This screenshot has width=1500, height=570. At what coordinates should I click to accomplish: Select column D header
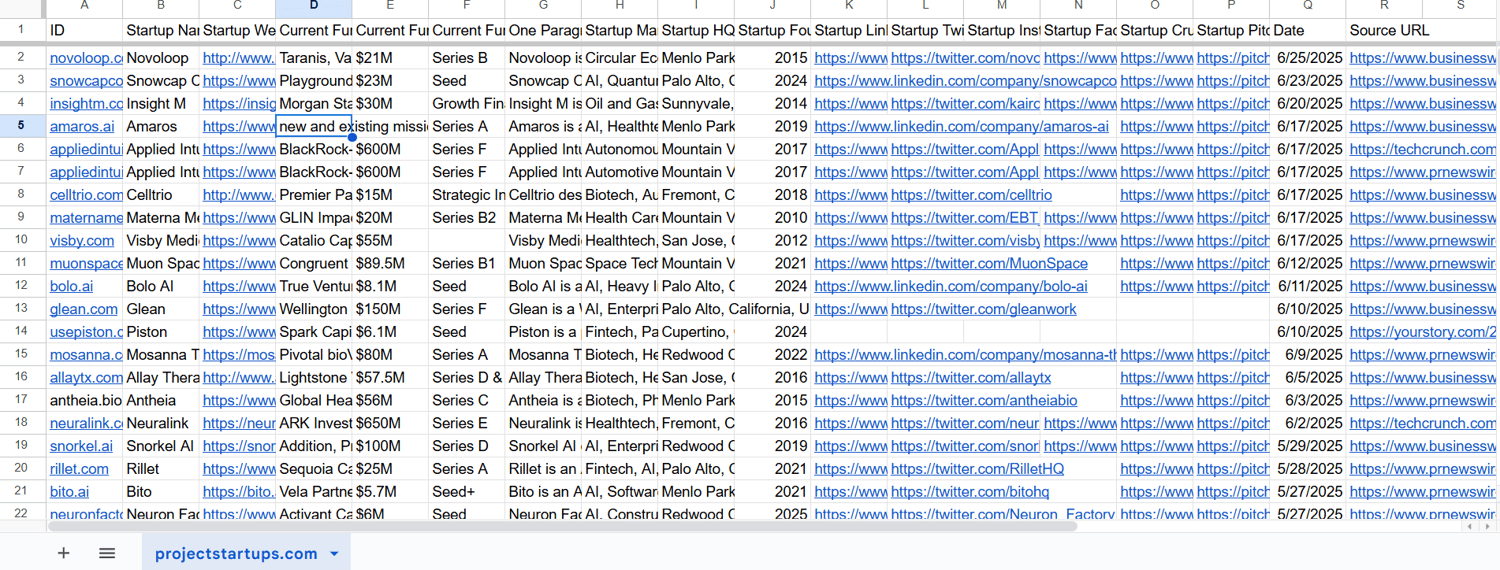[x=314, y=6]
